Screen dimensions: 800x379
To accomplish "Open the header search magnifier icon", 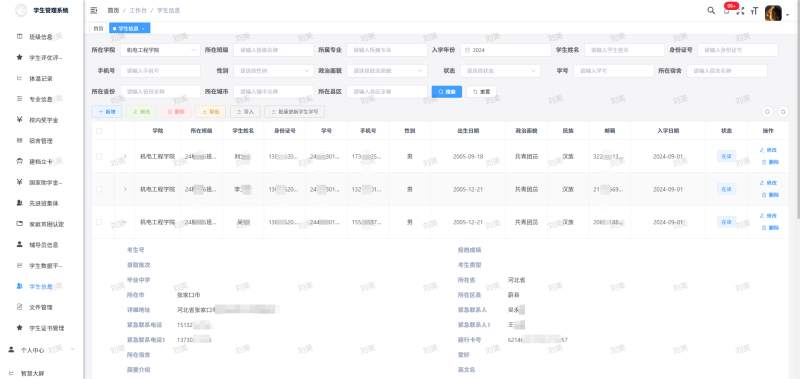I will 711,10.
